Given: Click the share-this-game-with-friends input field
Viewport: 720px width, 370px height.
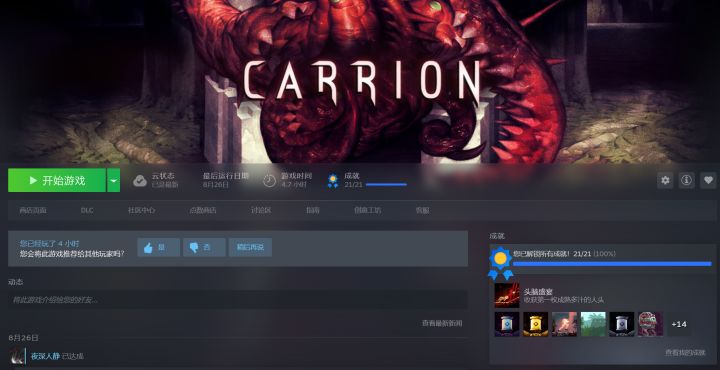Looking at the screenshot, I should coord(238,300).
